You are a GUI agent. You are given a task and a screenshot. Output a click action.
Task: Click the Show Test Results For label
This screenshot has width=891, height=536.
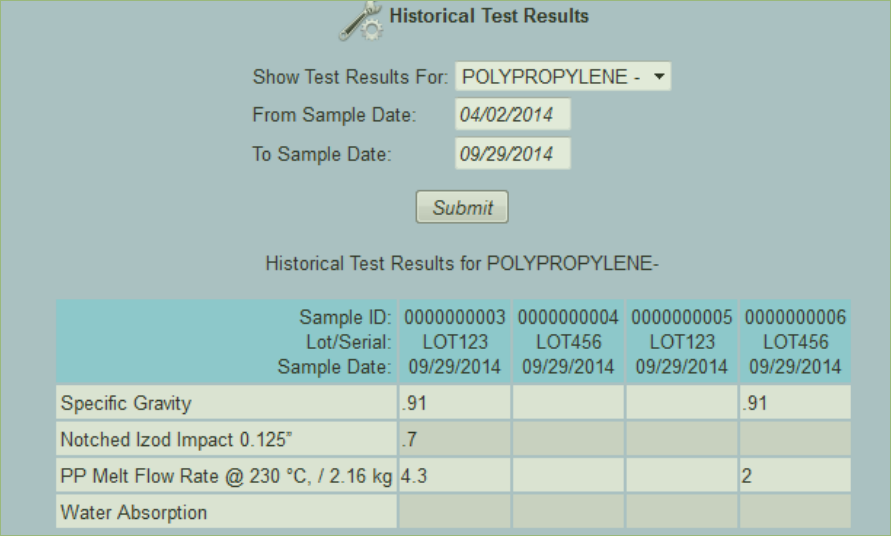click(351, 77)
